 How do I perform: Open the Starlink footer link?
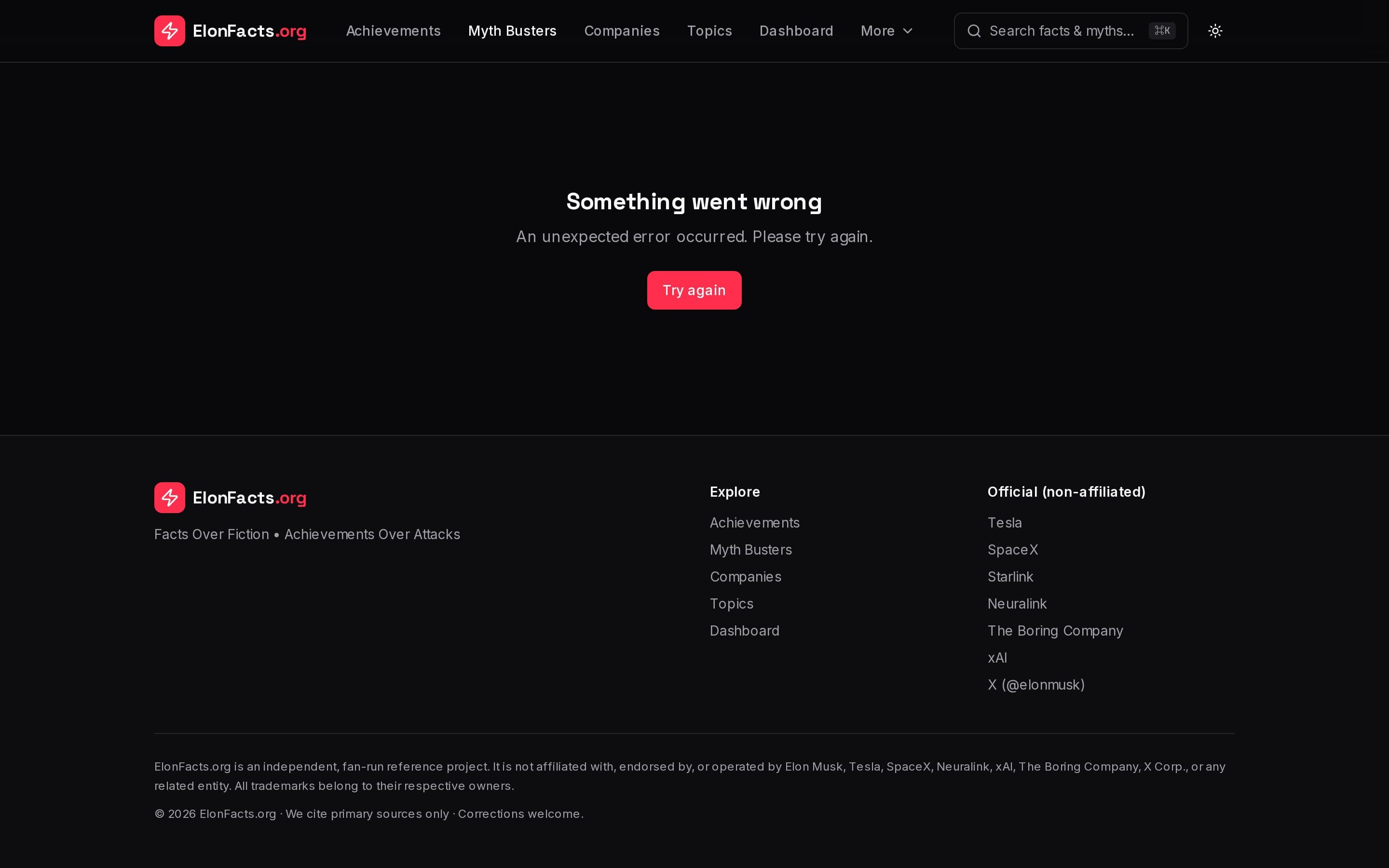click(x=1010, y=577)
